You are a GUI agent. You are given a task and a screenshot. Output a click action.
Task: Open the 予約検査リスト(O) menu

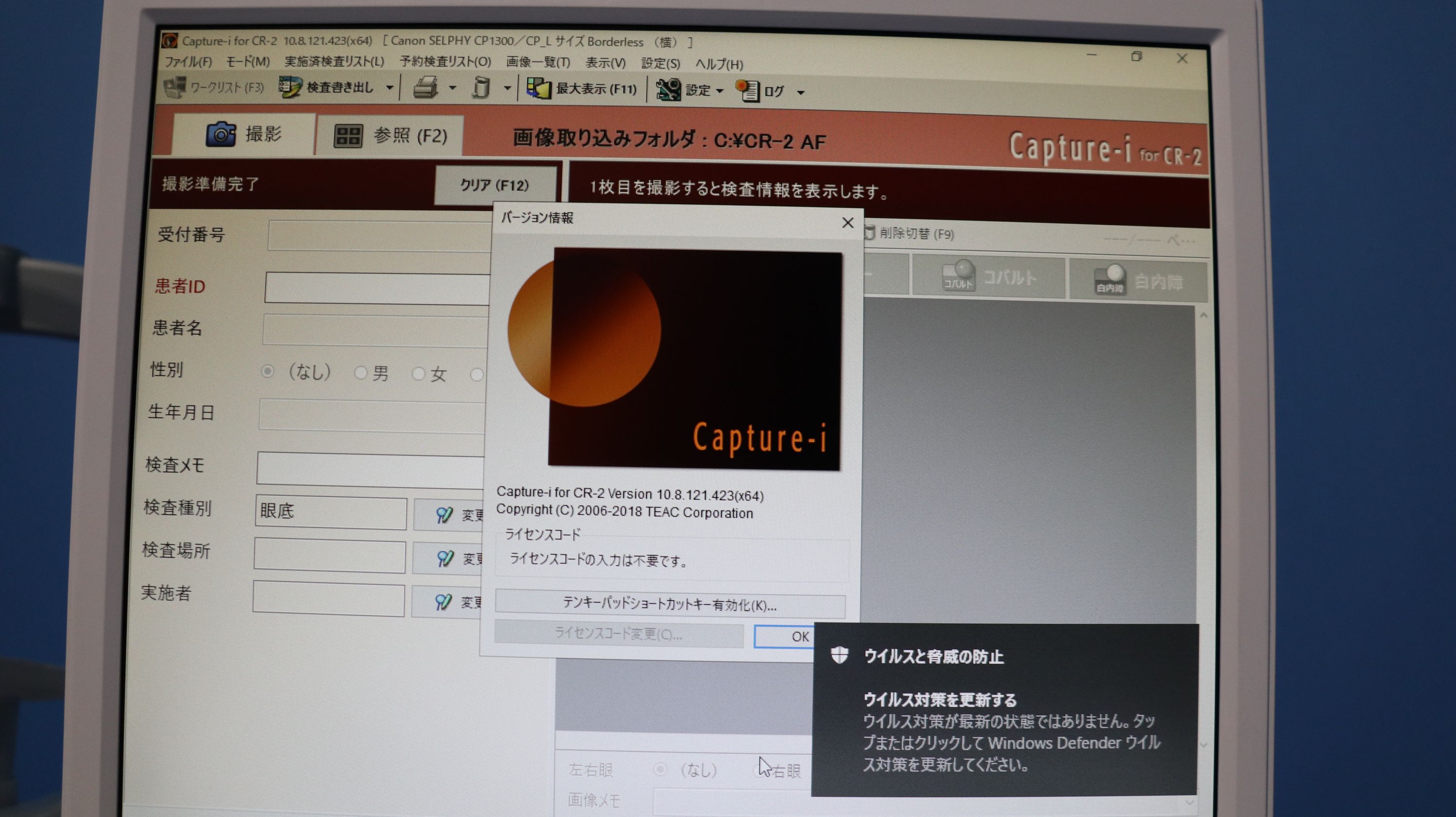(x=446, y=62)
